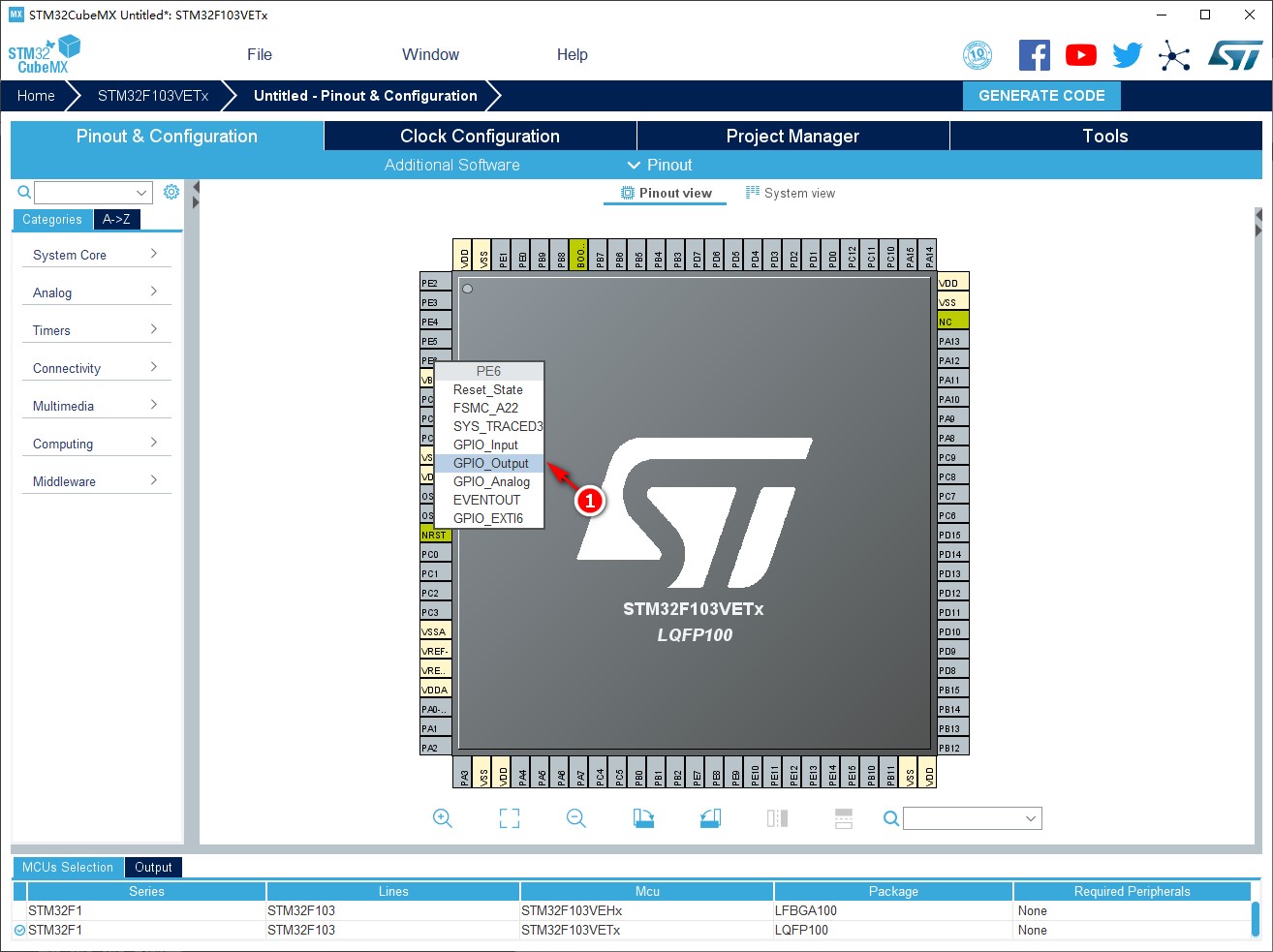Rotate the chip counter-clockwise

pyautogui.click(x=709, y=818)
